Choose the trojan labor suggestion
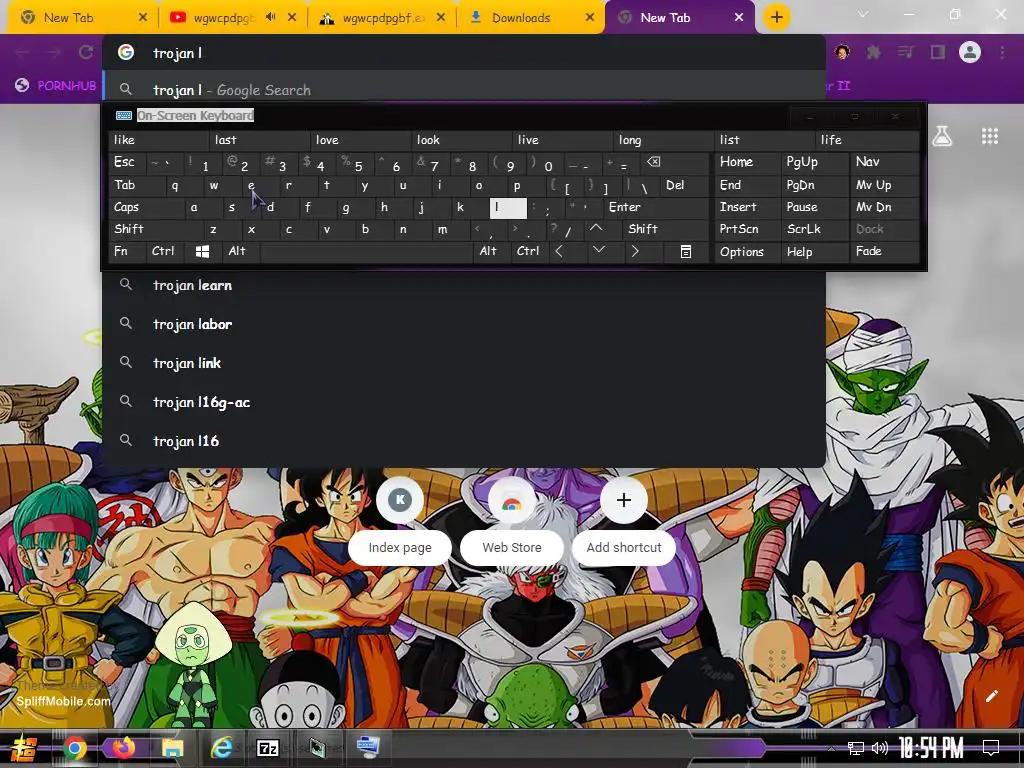 [x=464, y=324]
